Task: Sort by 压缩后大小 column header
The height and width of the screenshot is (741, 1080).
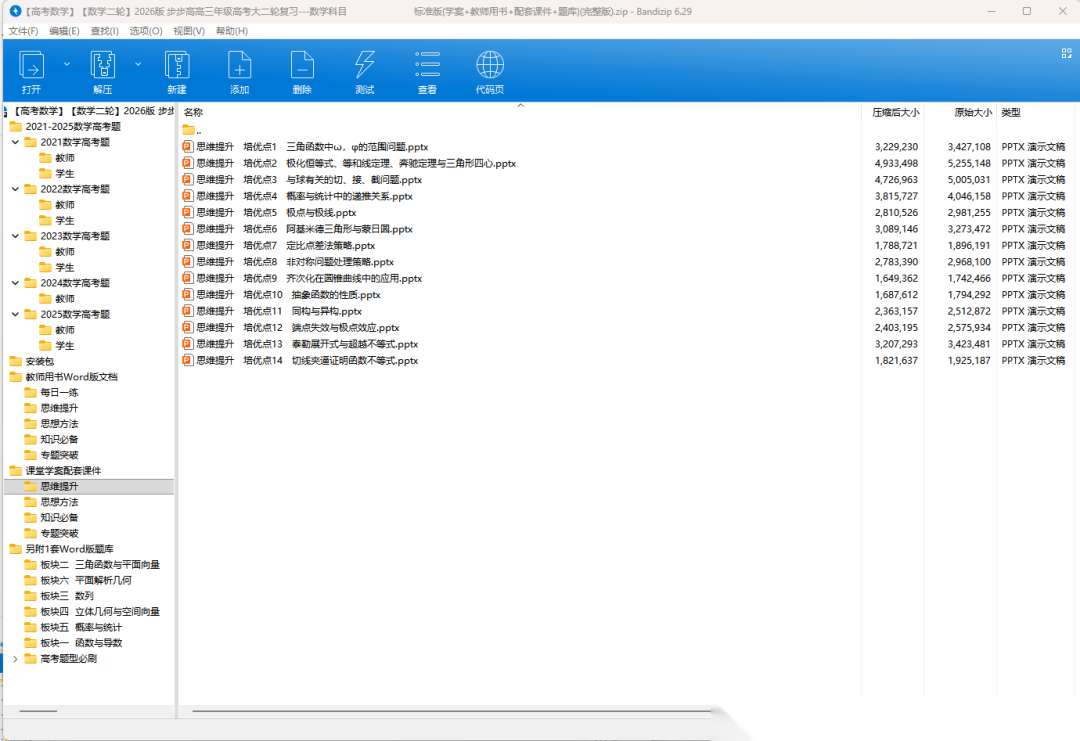Action: (895, 113)
